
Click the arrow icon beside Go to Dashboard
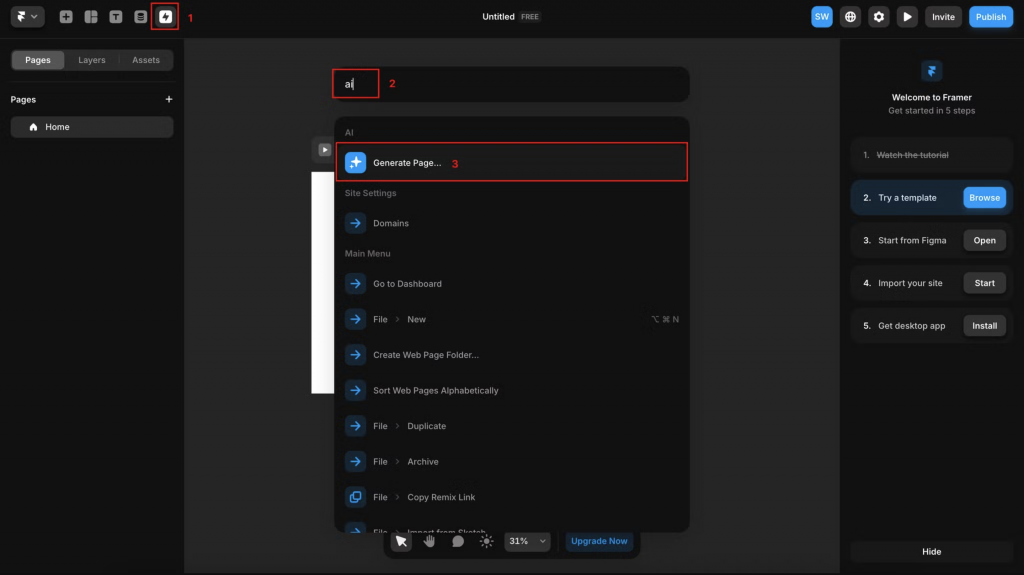point(355,284)
